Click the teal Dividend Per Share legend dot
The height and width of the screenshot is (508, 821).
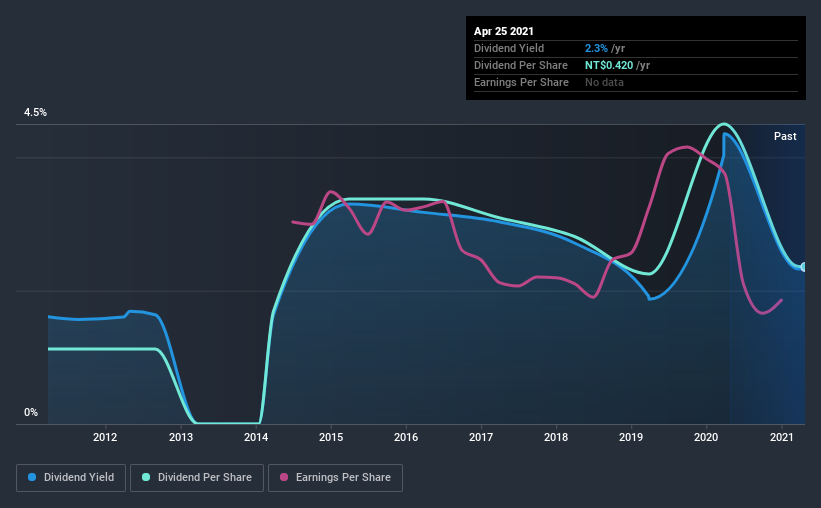click(x=146, y=477)
